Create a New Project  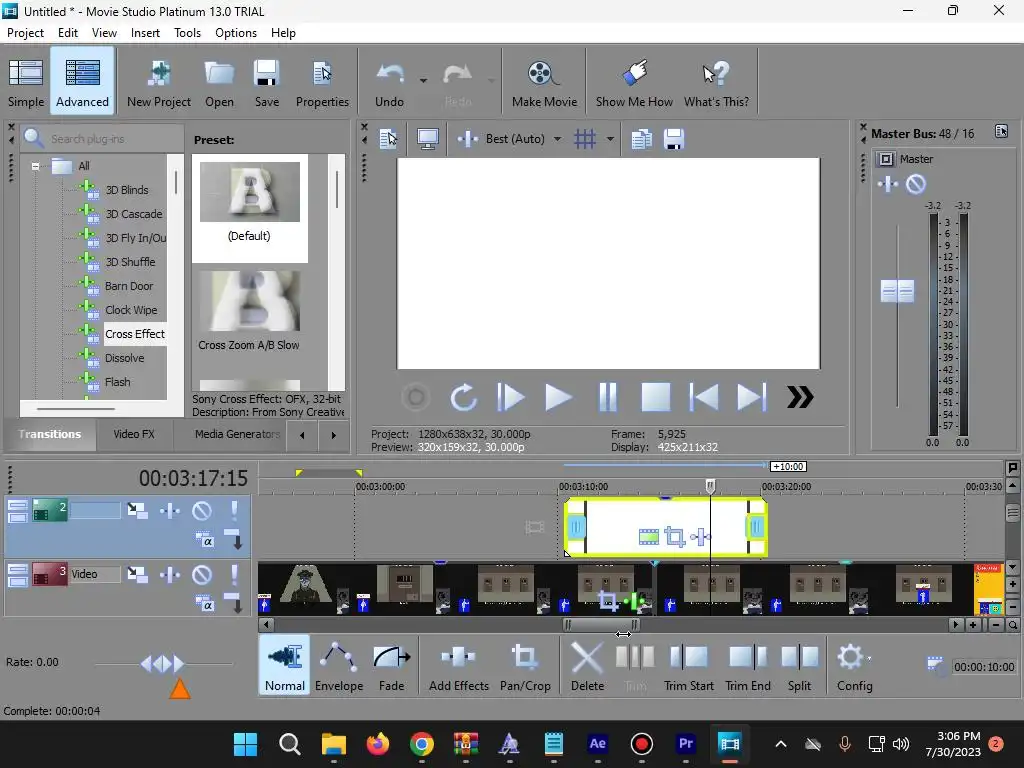click(x=159, y=82)
